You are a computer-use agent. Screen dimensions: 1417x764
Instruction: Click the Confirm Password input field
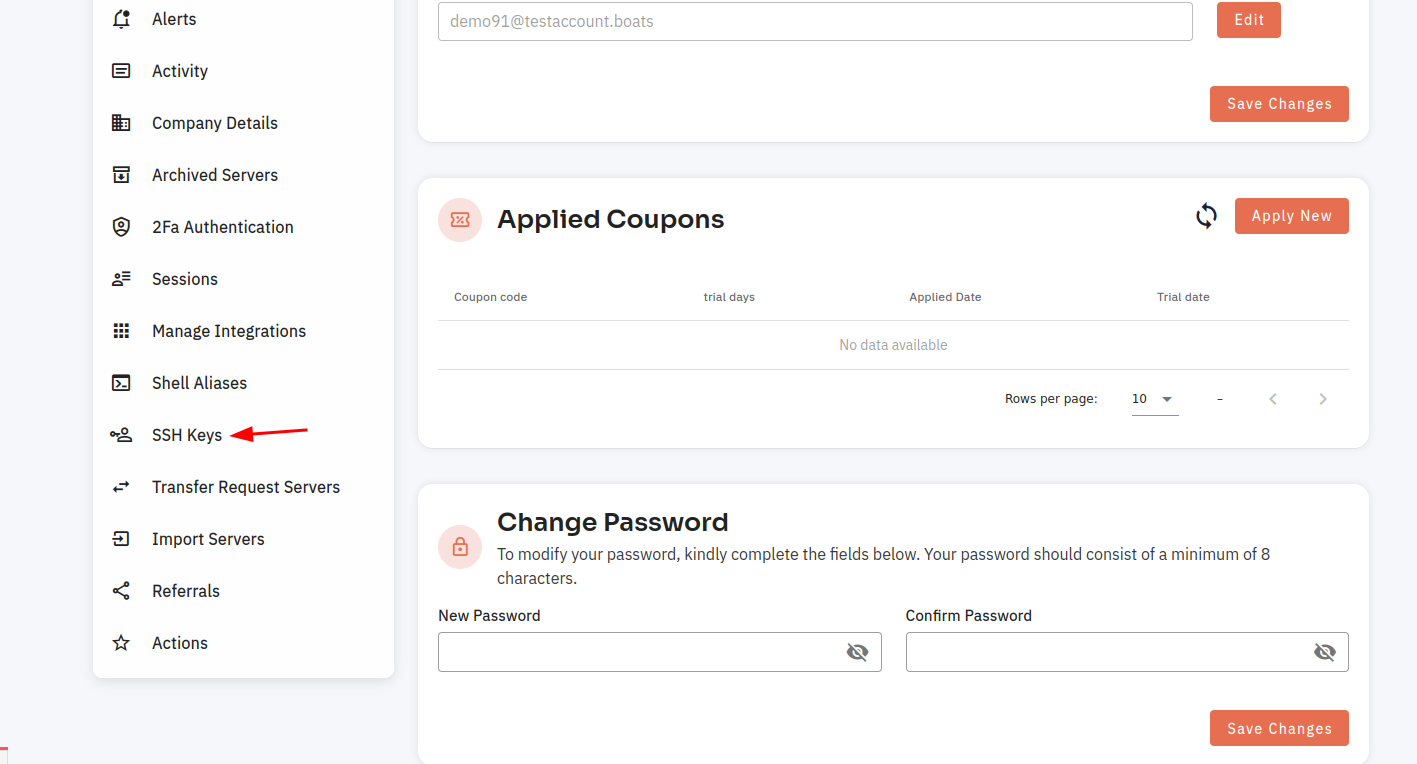point(1127,652)
